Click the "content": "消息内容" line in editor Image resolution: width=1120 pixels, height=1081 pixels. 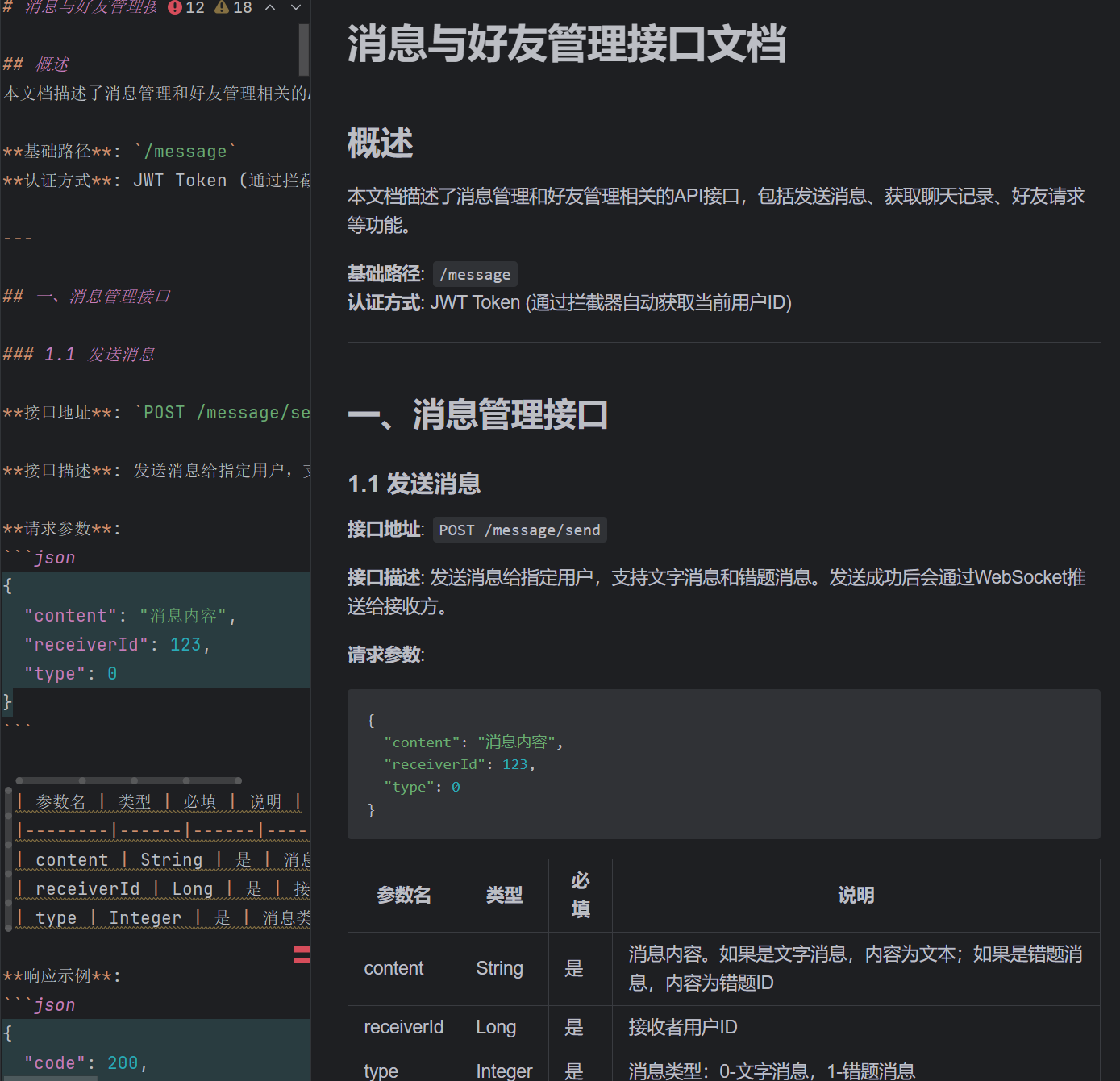click(x=130, y=615)
